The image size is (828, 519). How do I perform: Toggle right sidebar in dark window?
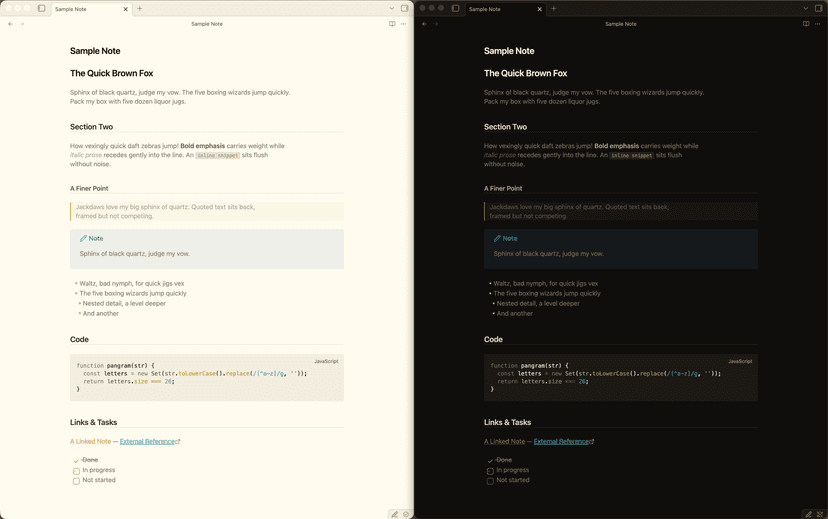(818, 8)
